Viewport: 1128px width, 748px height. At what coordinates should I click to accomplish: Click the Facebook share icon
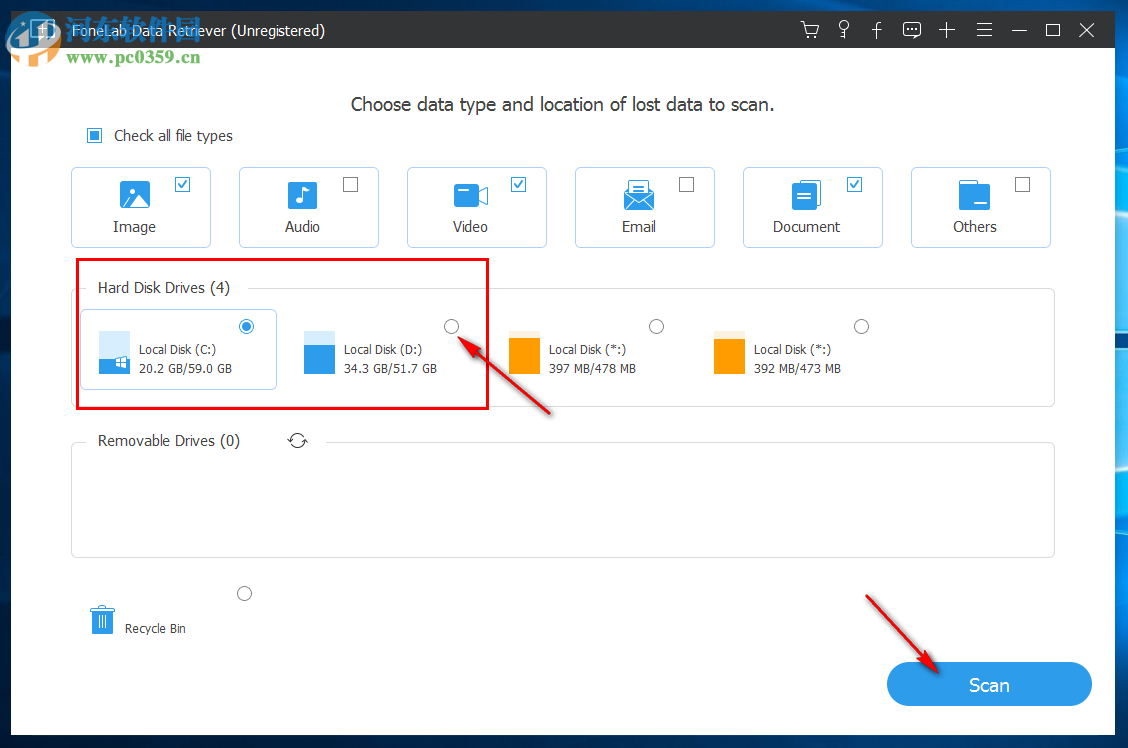[877, 30]
